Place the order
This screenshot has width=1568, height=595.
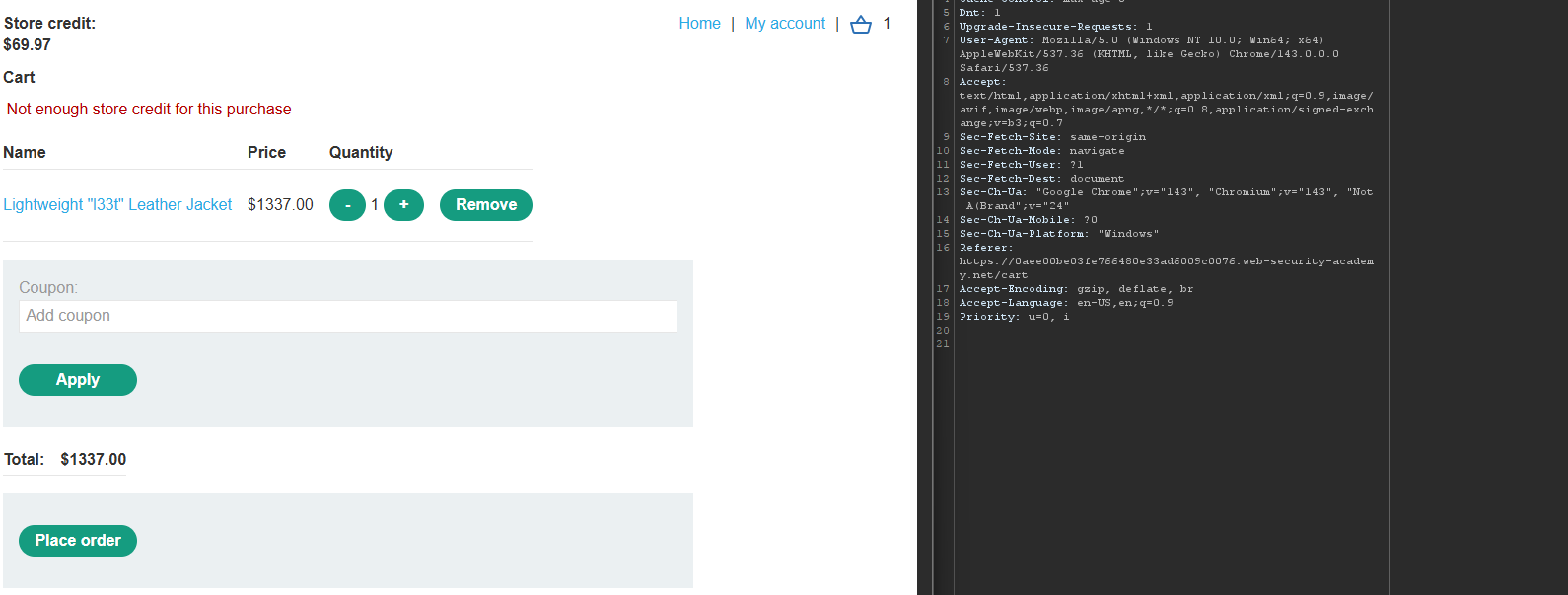click(x=78, y=541)
